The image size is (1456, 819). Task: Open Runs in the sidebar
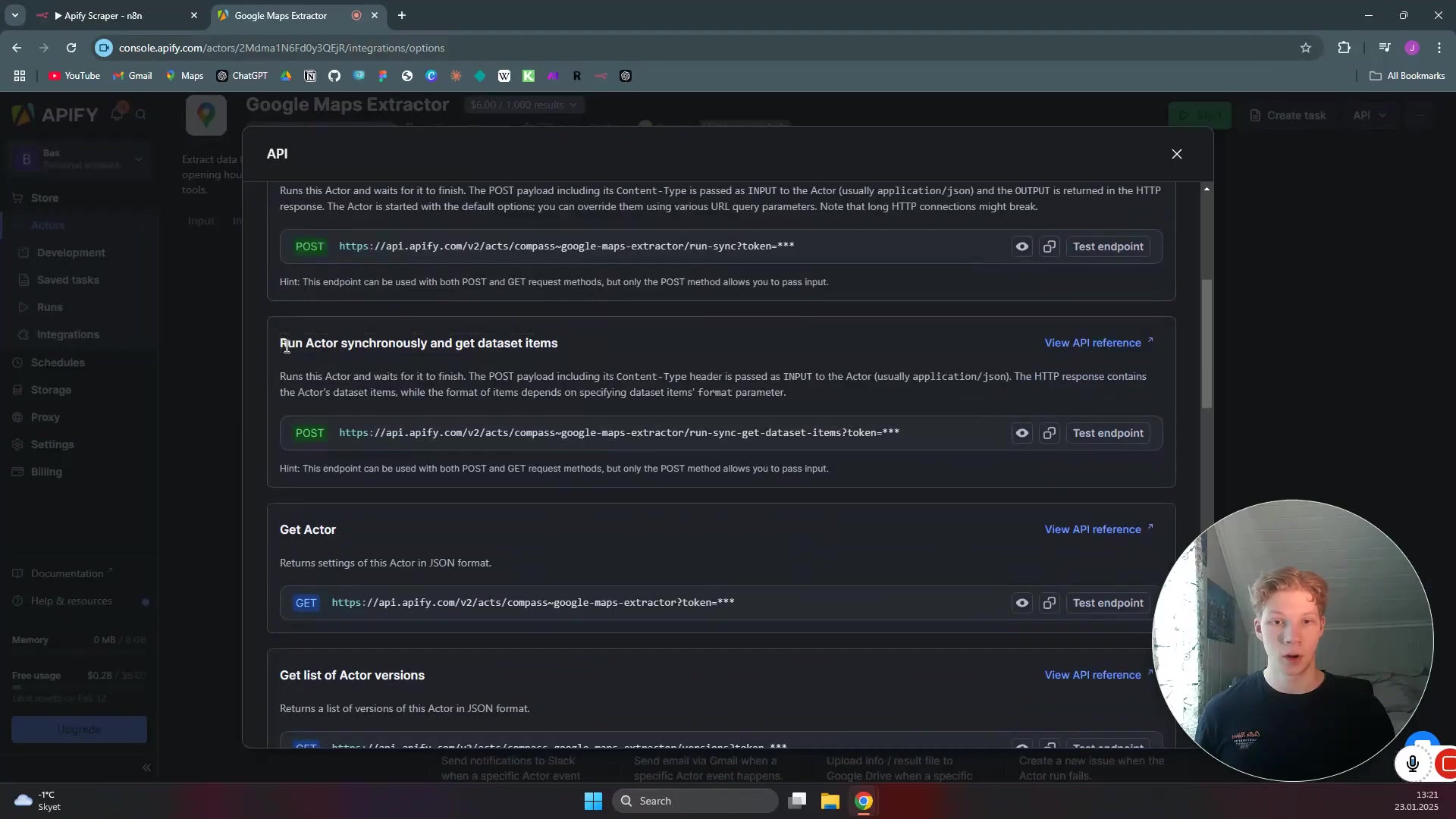click(x=50, y=307)
